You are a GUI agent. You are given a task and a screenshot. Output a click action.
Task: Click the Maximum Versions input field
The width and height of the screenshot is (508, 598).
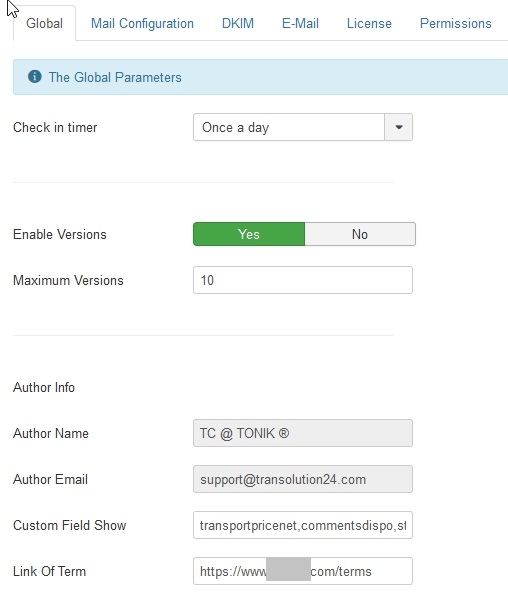click(303, 280)
